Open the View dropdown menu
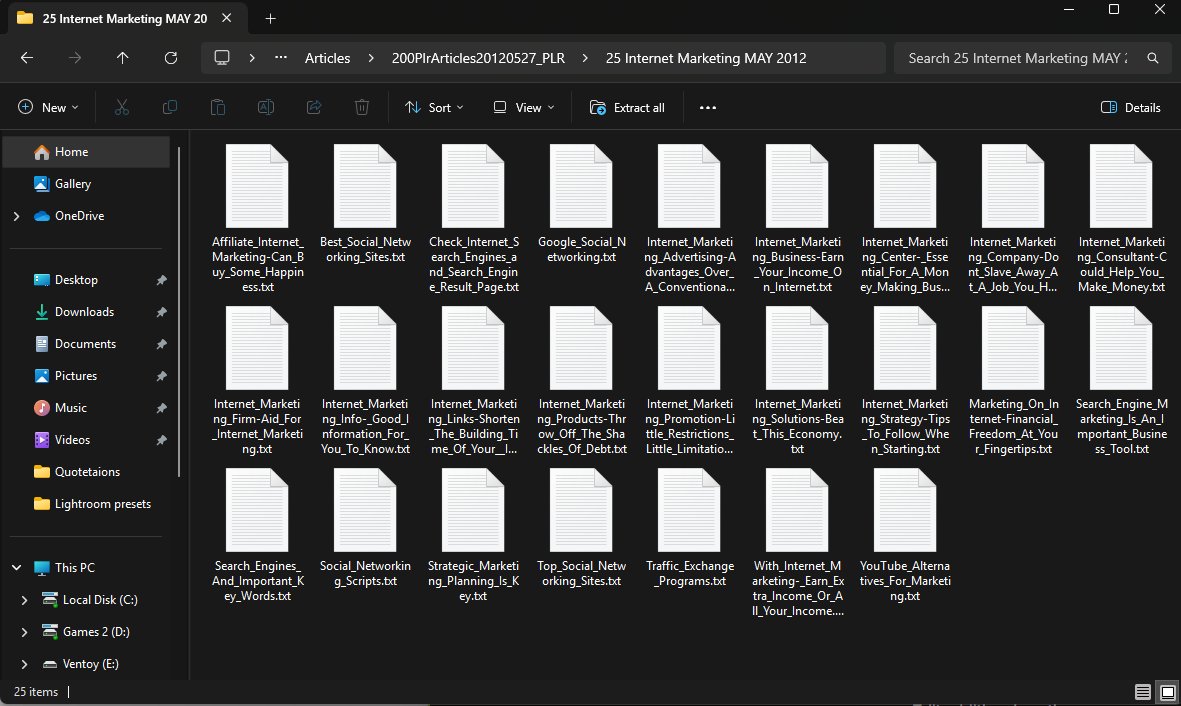The height and width of the screenshot is (706, 1181). point(523,108)
